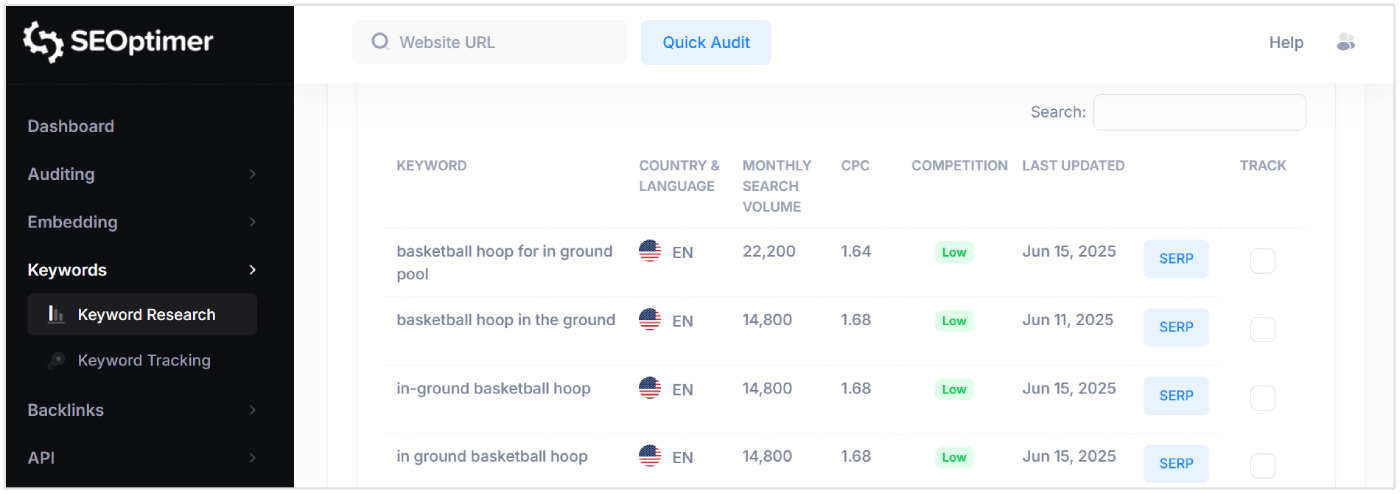Click the Low competition badge in first row

point(954,252)
